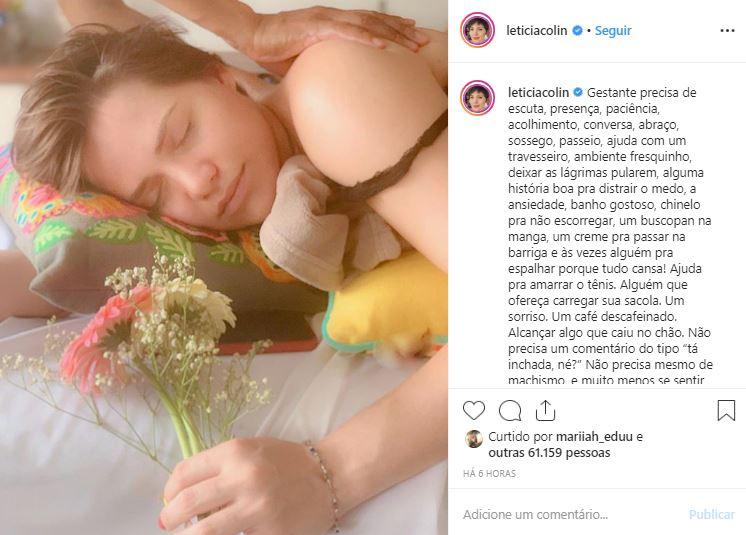This screenshot has height=535, width=746.
Task: Open the leticiacolin username in the caption
Action: [x=538, y=92]
